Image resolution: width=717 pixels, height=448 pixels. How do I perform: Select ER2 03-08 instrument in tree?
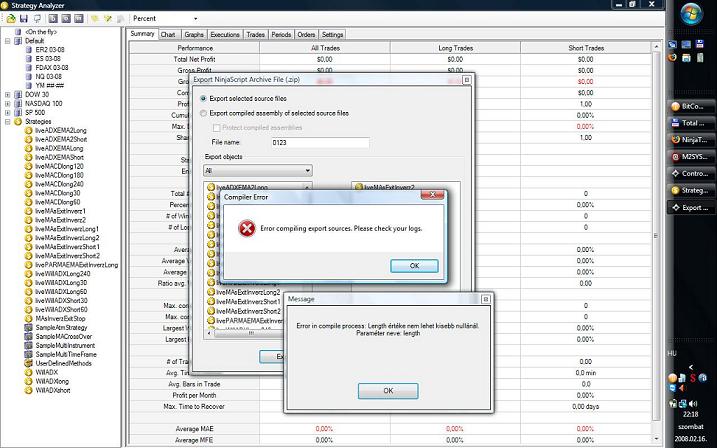[x=50, y=50]
